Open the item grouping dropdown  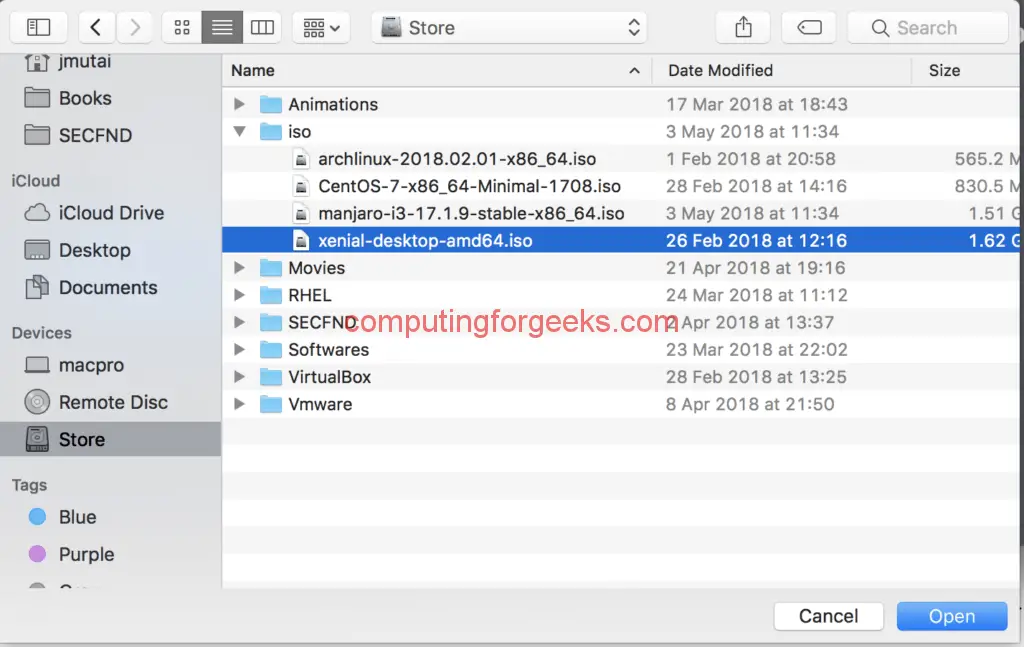pos(321,27)
